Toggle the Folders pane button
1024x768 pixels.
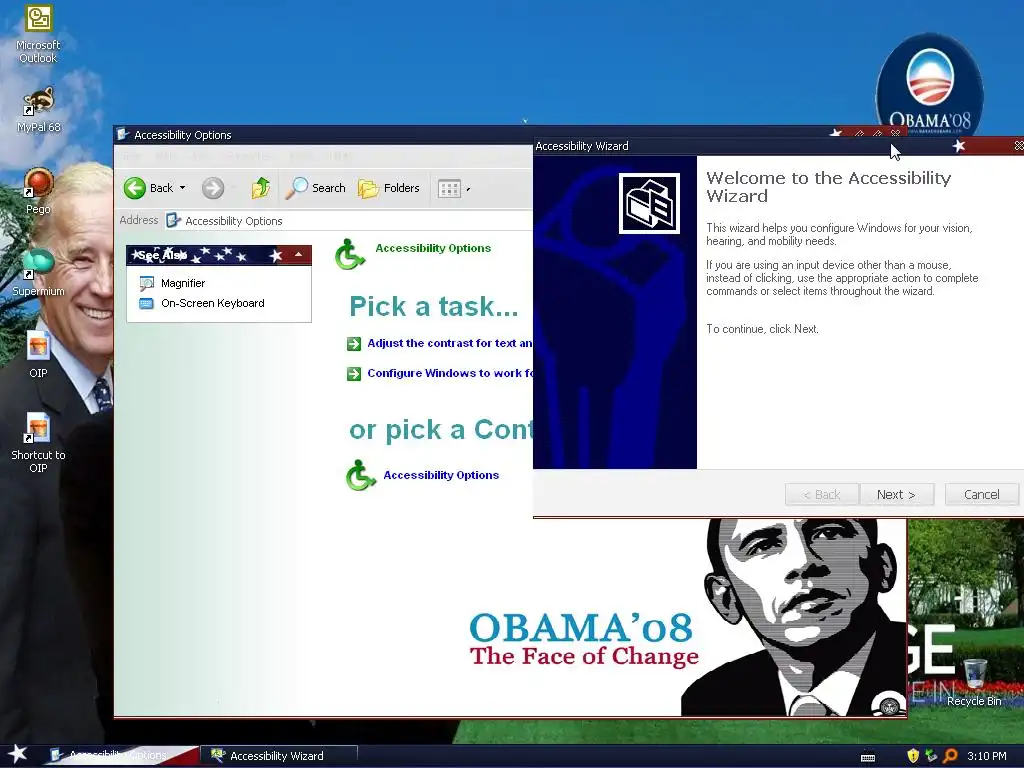[389, 188]
